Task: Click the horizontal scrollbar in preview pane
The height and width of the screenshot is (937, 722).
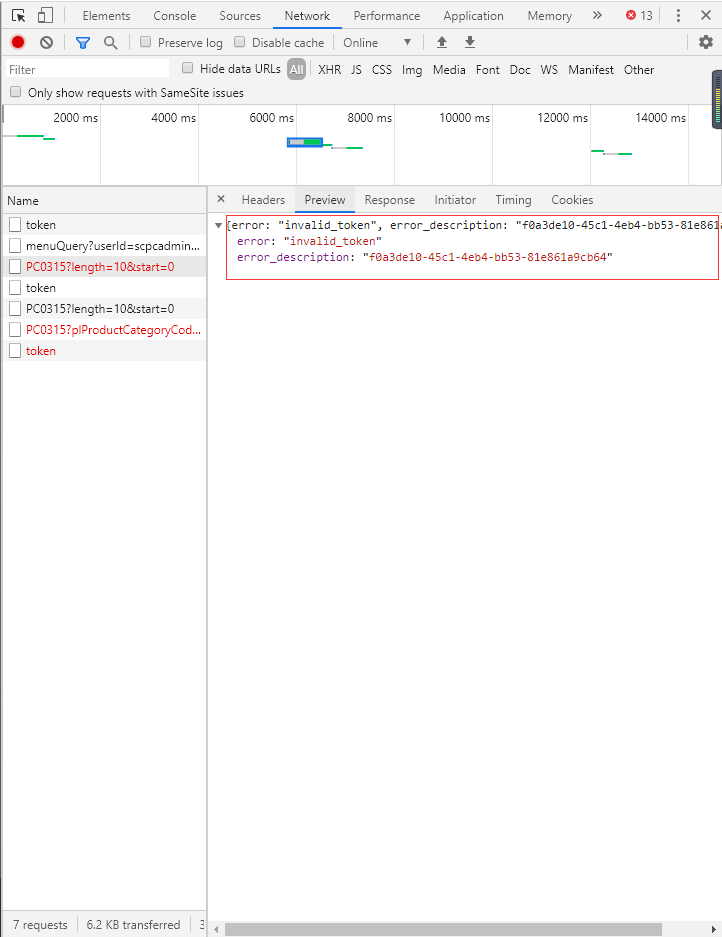Action: tap(443, 929)
